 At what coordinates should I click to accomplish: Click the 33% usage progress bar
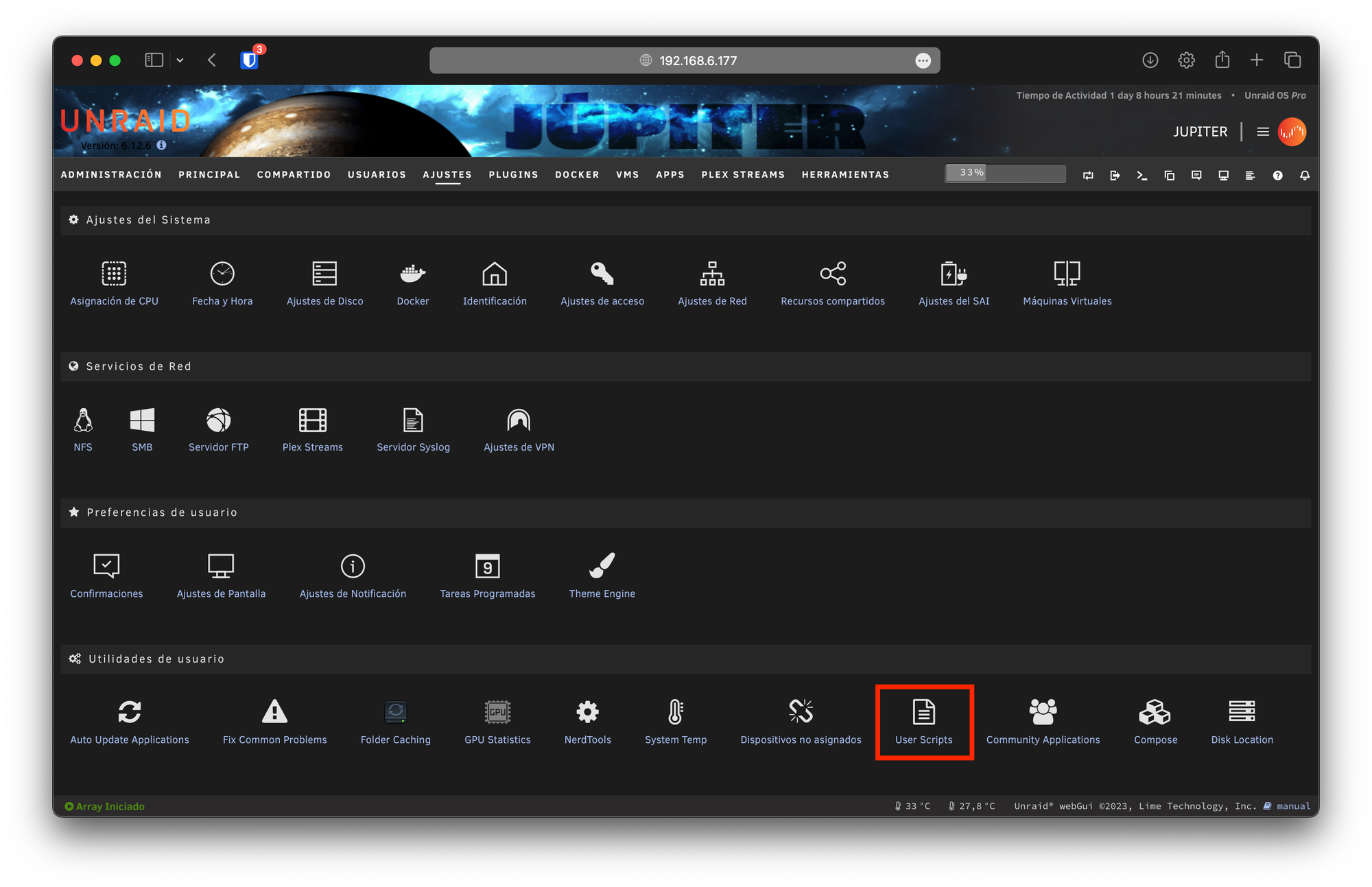click(x=1005, y=173)
